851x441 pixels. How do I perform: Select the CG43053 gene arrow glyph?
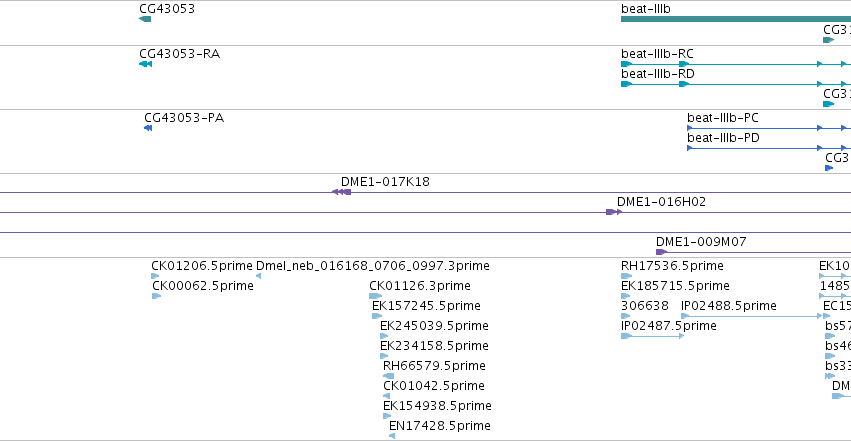click(145, 19)
